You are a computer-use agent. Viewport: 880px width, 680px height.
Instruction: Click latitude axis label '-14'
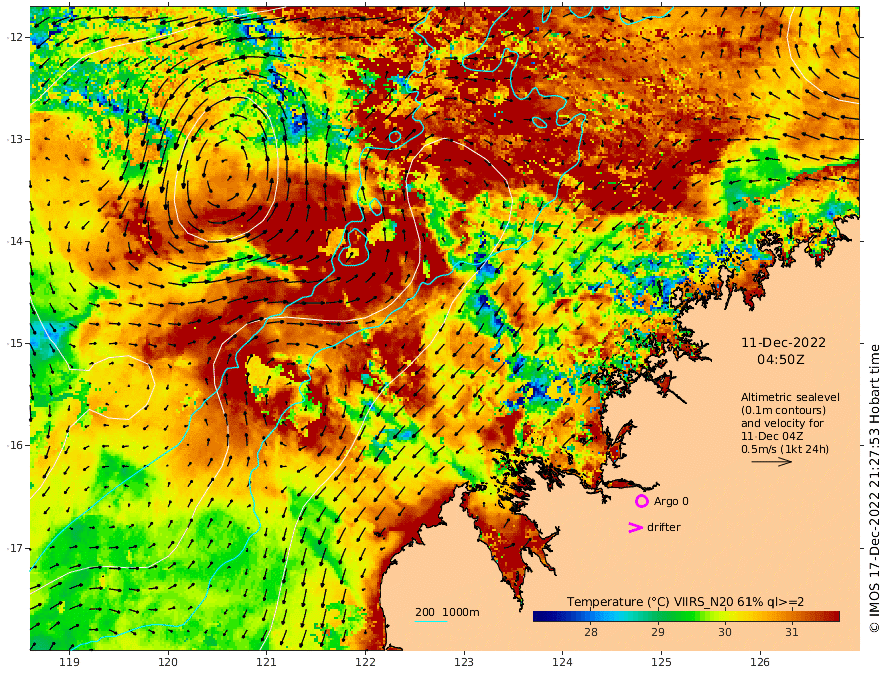[15, 241]
